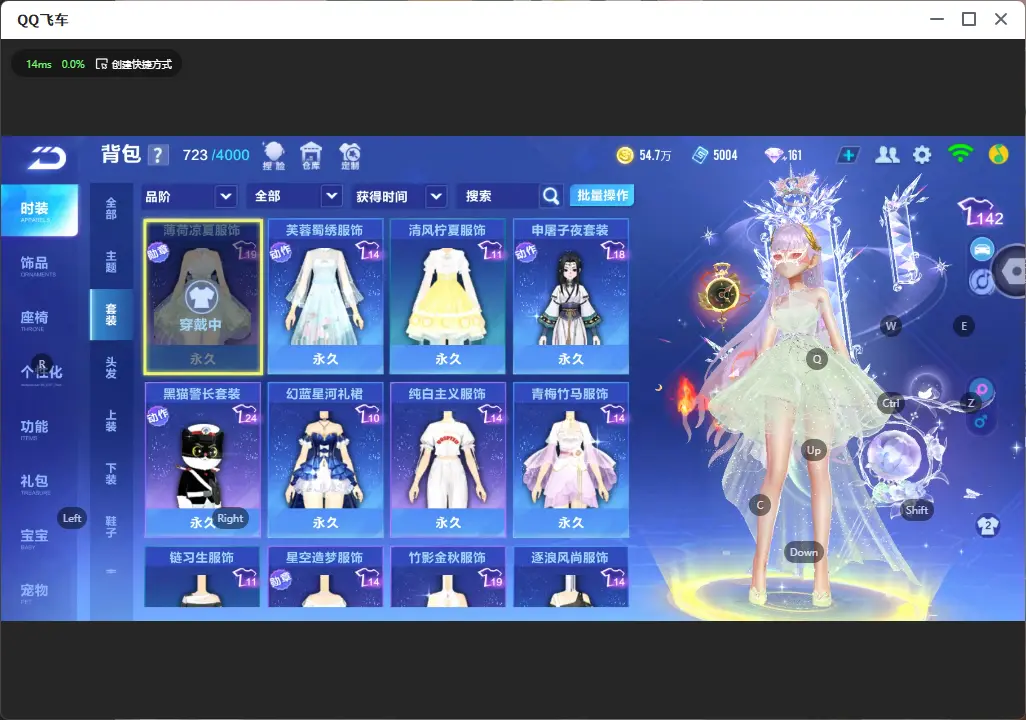
Task: Open the 时装 apparel tab
Action: (x=38, y=210)
